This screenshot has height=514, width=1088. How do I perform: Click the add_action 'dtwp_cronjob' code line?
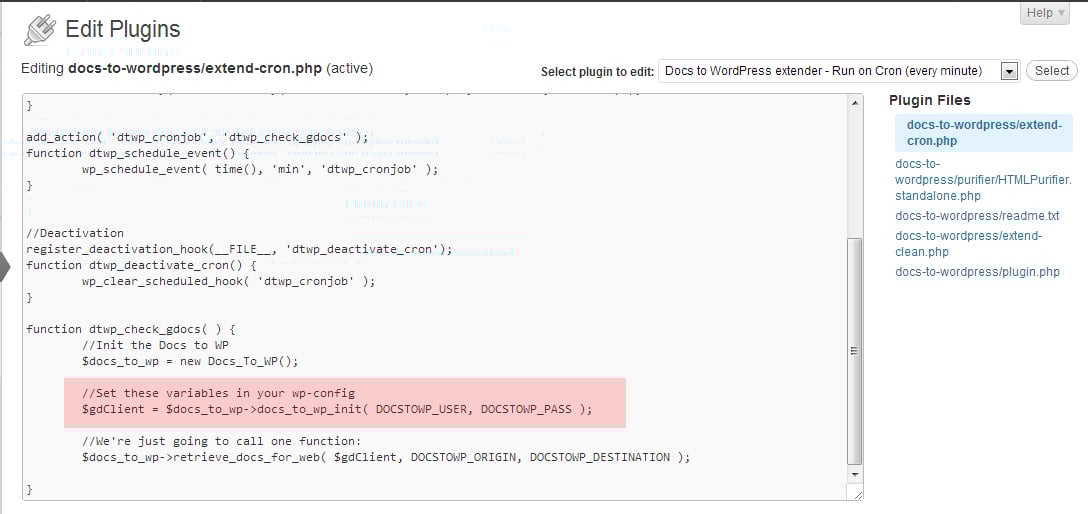[x=197, y=137]
